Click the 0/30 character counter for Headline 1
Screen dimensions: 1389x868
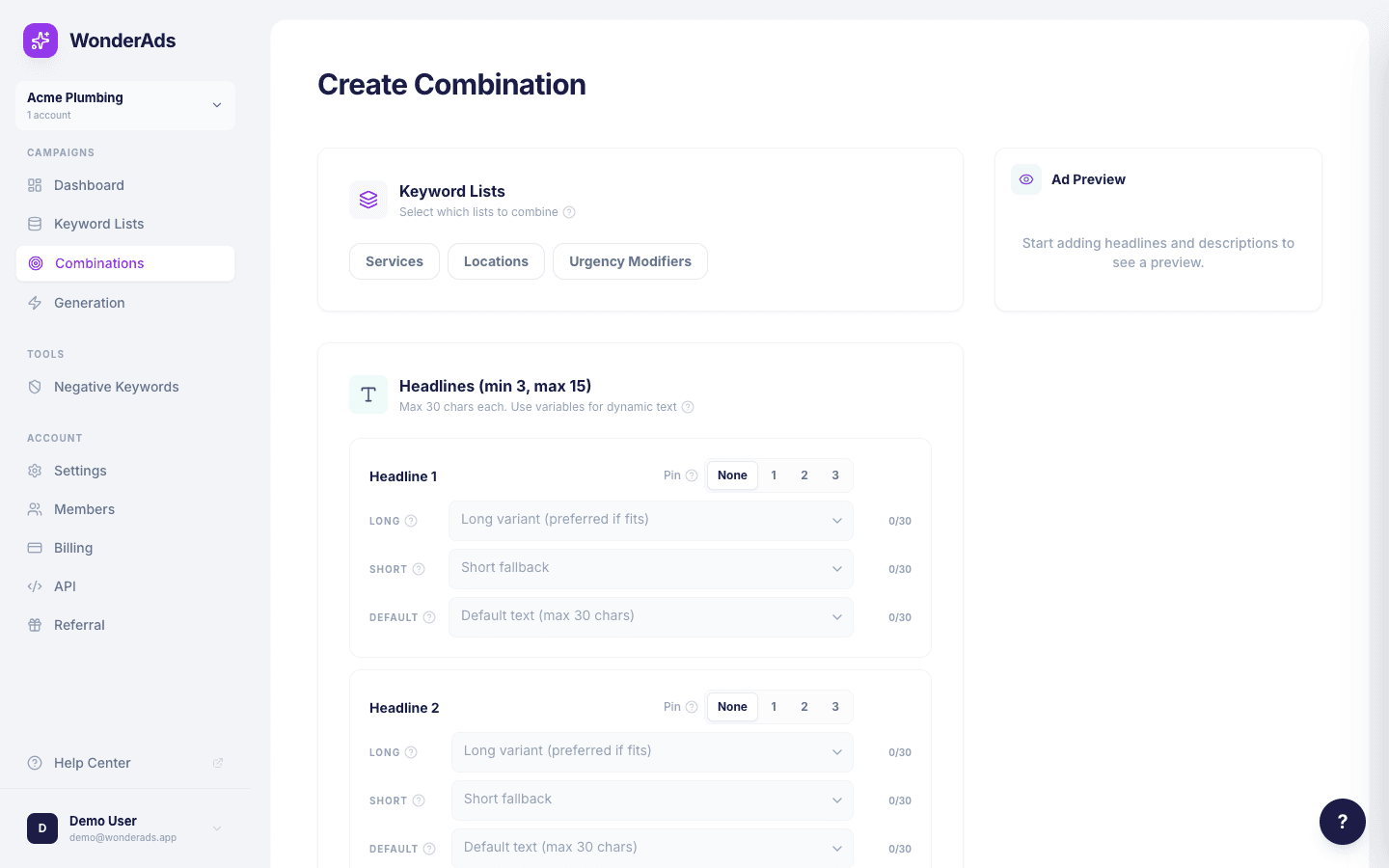pos(899,520)
